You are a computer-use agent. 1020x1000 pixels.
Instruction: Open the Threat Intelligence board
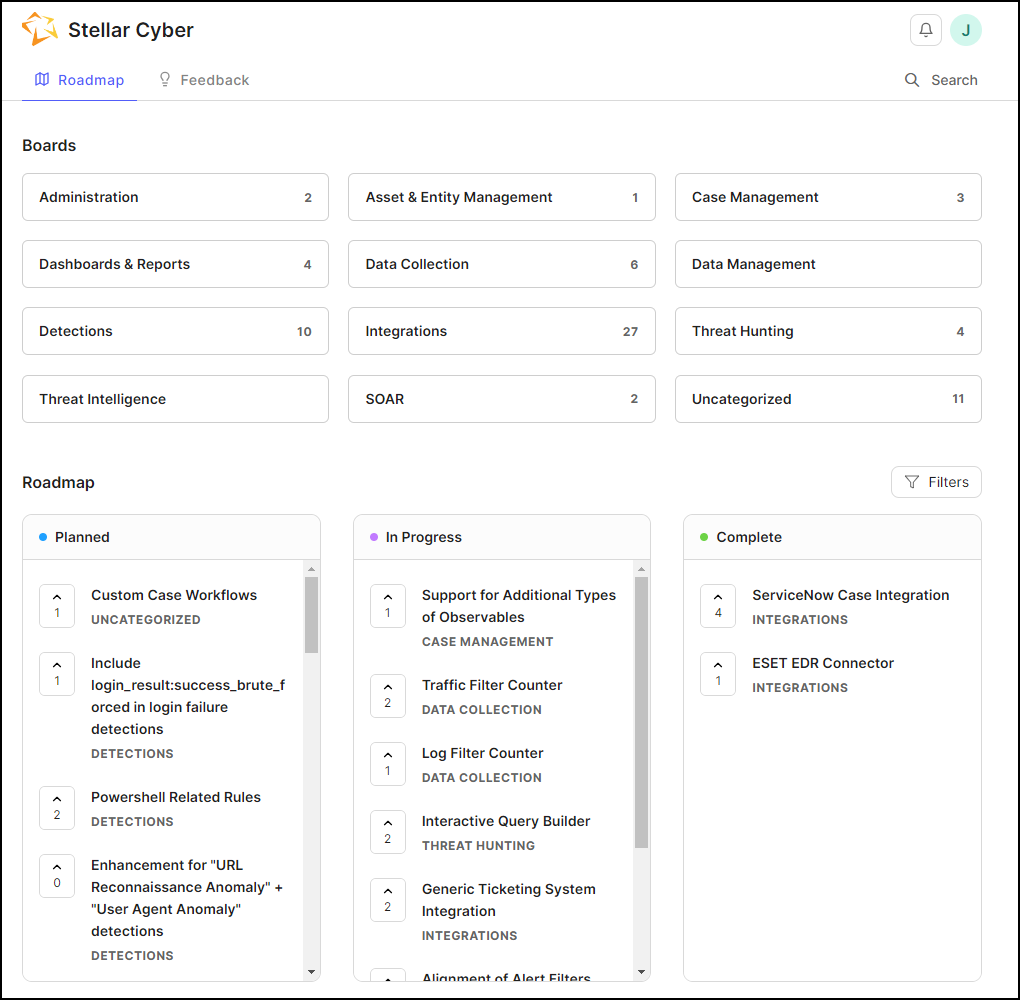pos(176,399)
